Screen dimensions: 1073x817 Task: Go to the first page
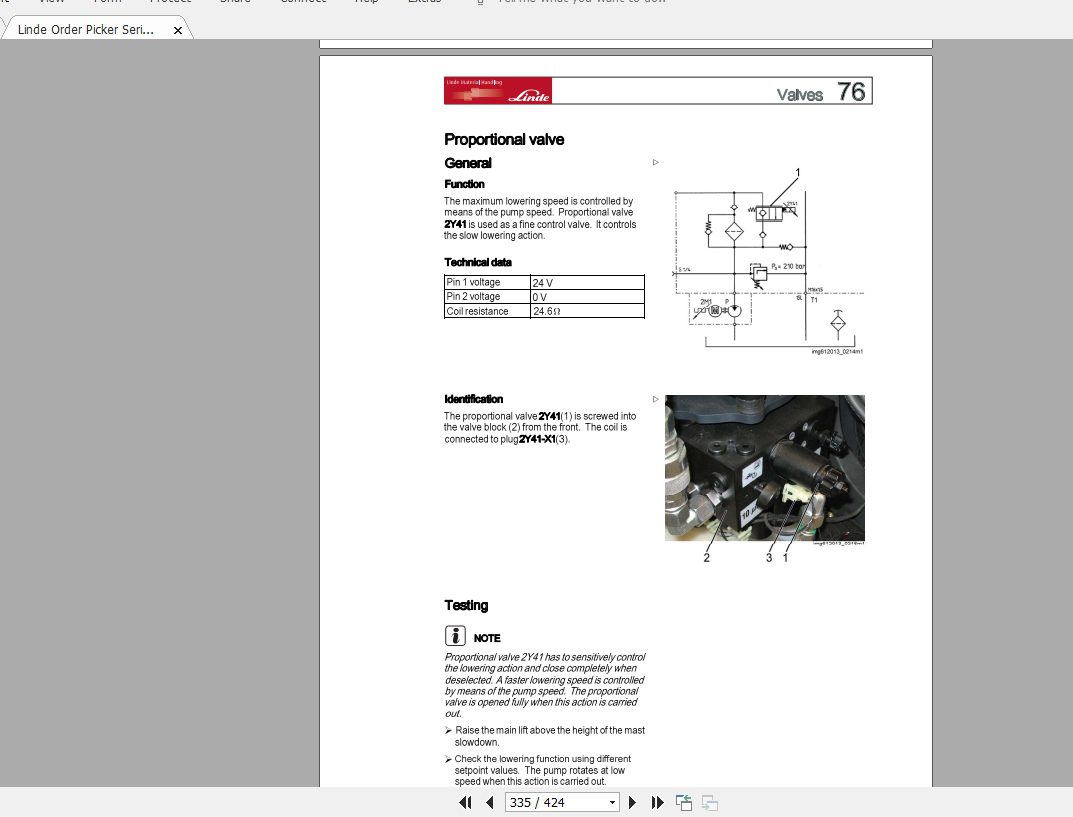465,803
